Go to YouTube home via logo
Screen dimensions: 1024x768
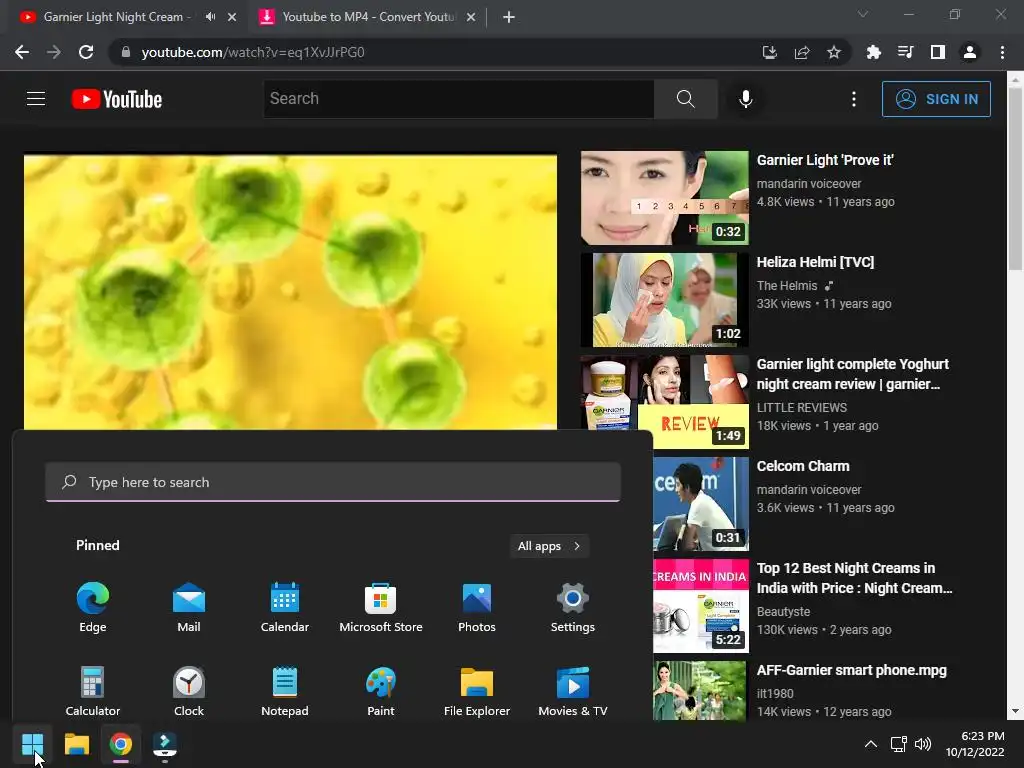click(117, 99)
